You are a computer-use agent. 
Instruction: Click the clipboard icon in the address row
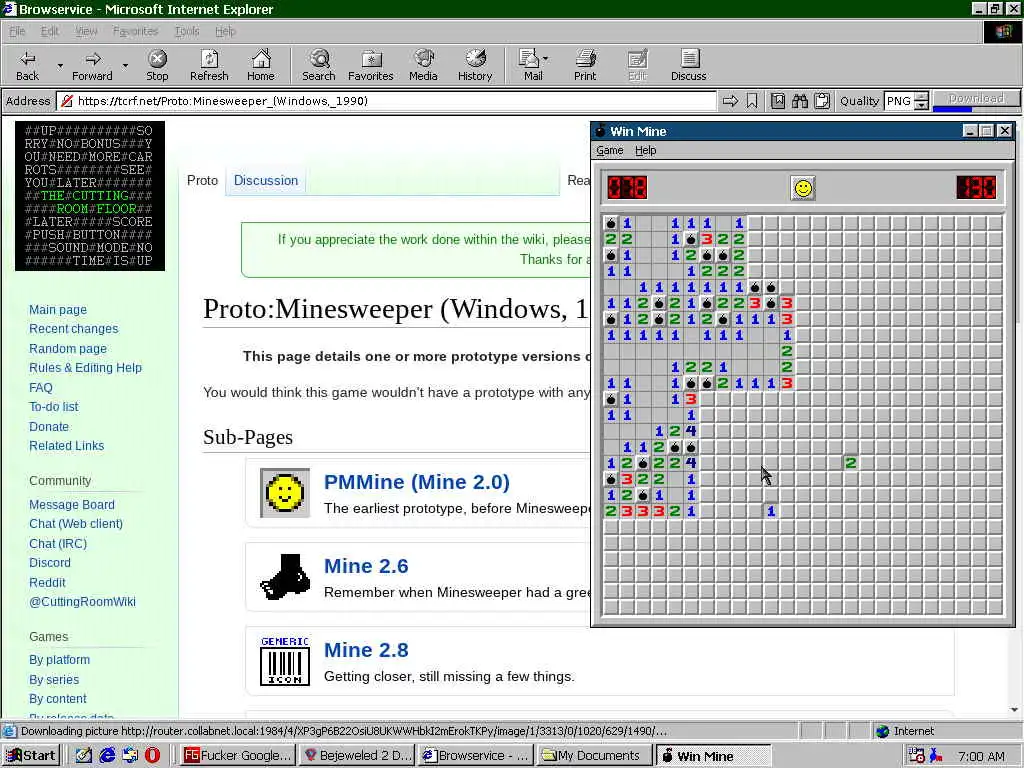(822, 101)
